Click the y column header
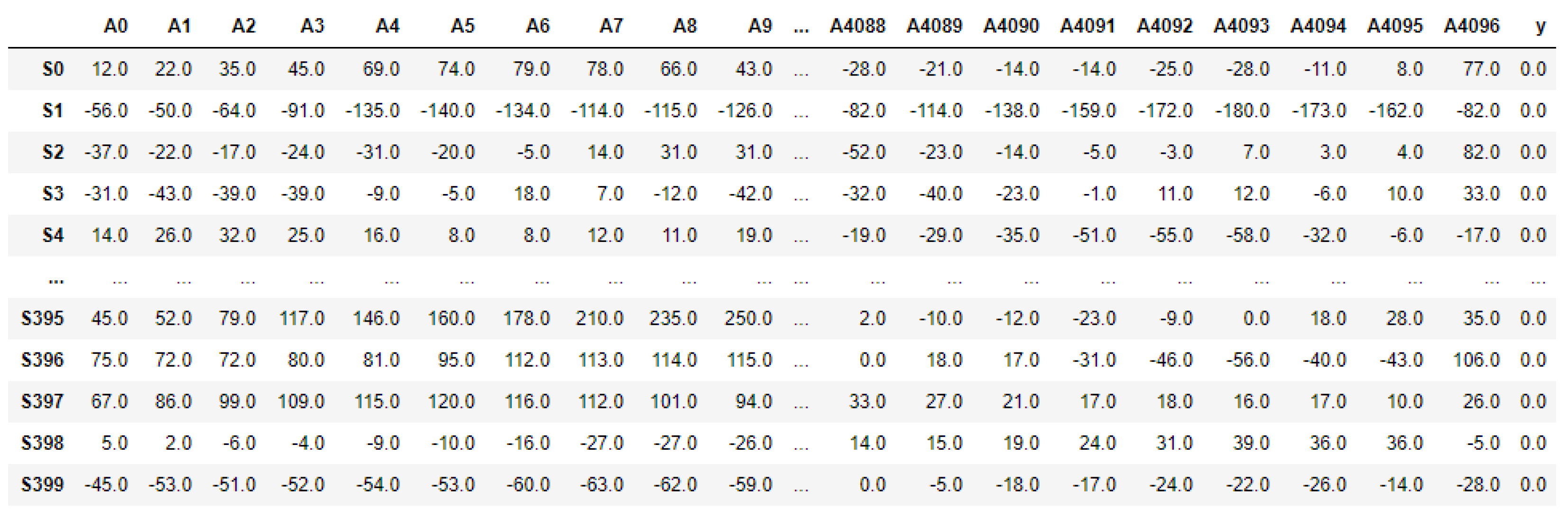This screenshot has width=1568, height=518. [1540, 26]
